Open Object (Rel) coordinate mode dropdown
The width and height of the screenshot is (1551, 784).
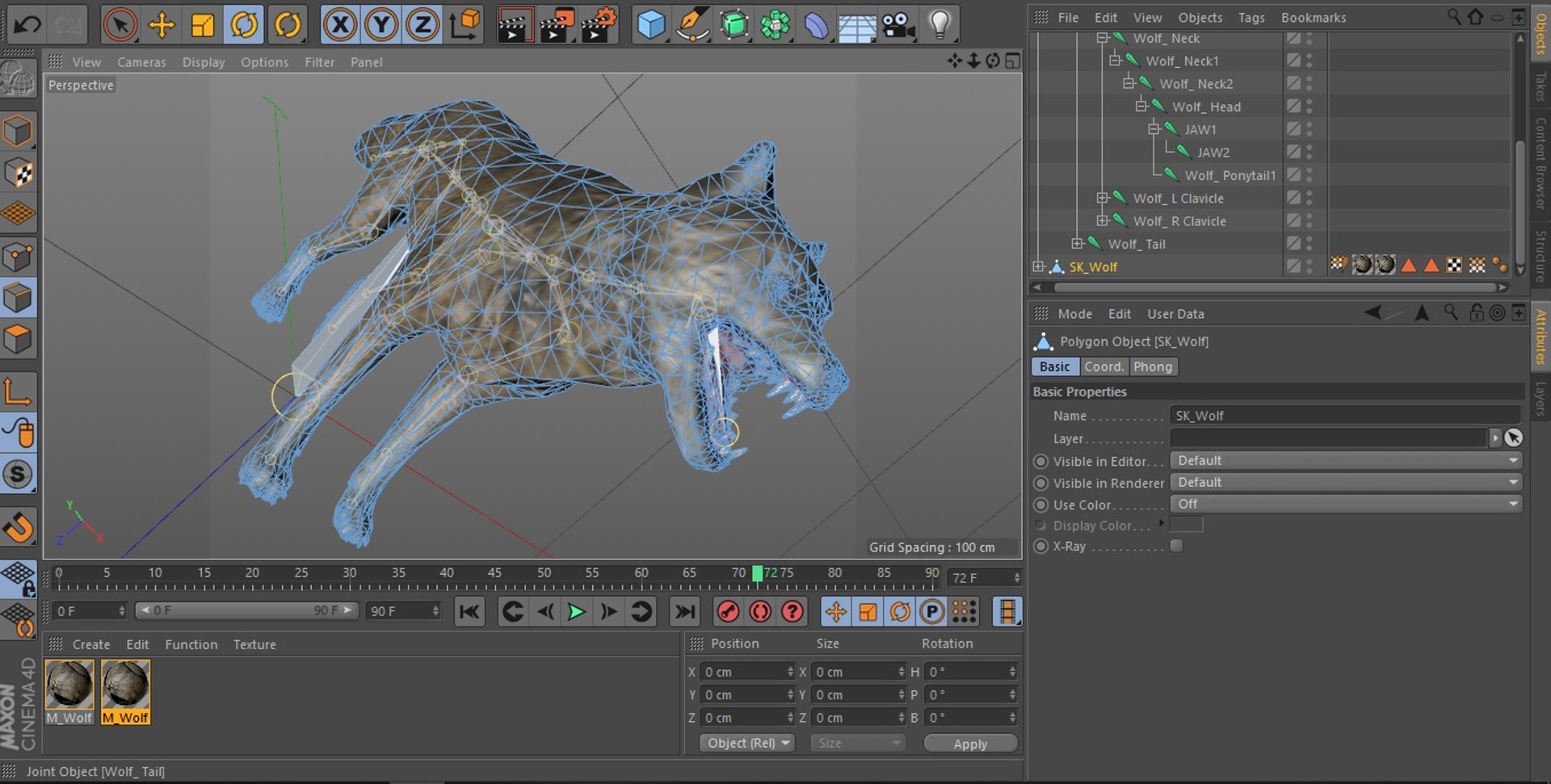point(747,743)
